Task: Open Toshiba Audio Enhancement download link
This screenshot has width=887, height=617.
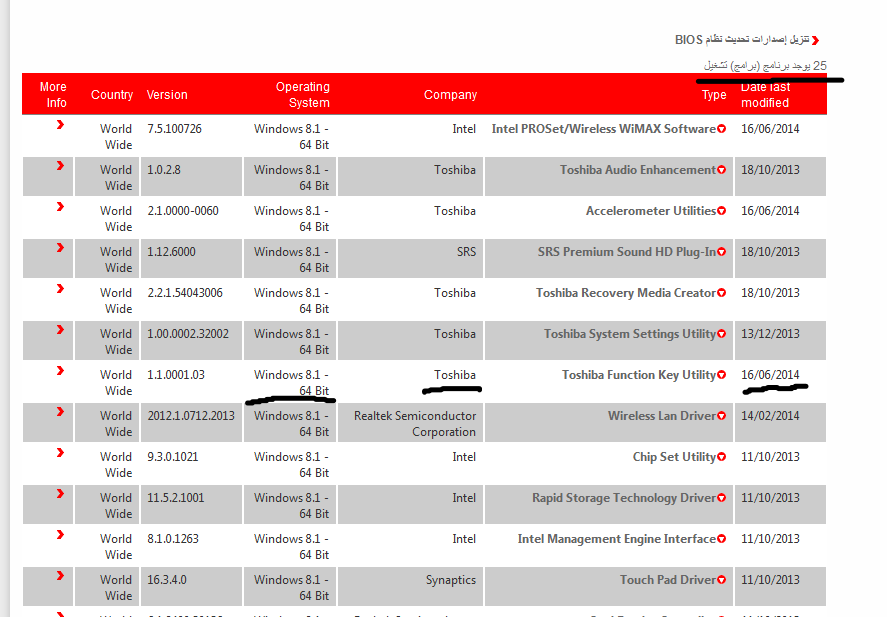Action: pyautogui.click(x=638, y=170)
